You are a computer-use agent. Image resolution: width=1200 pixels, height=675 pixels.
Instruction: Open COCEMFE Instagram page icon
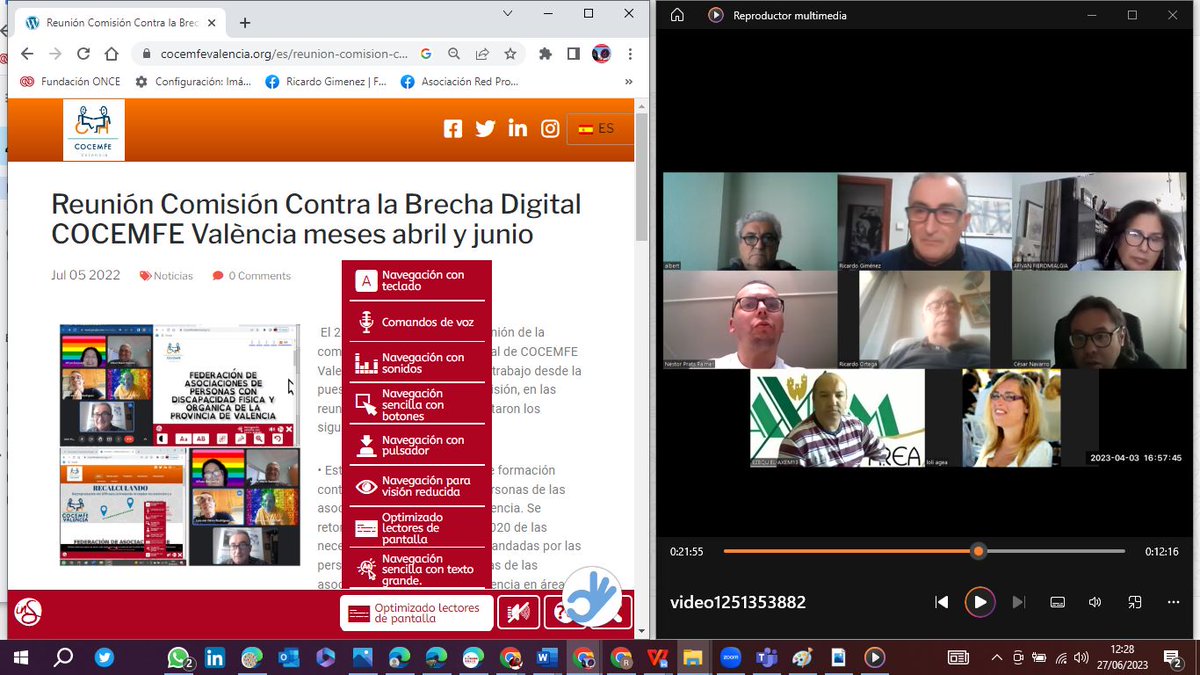click(x=550, y=128)
